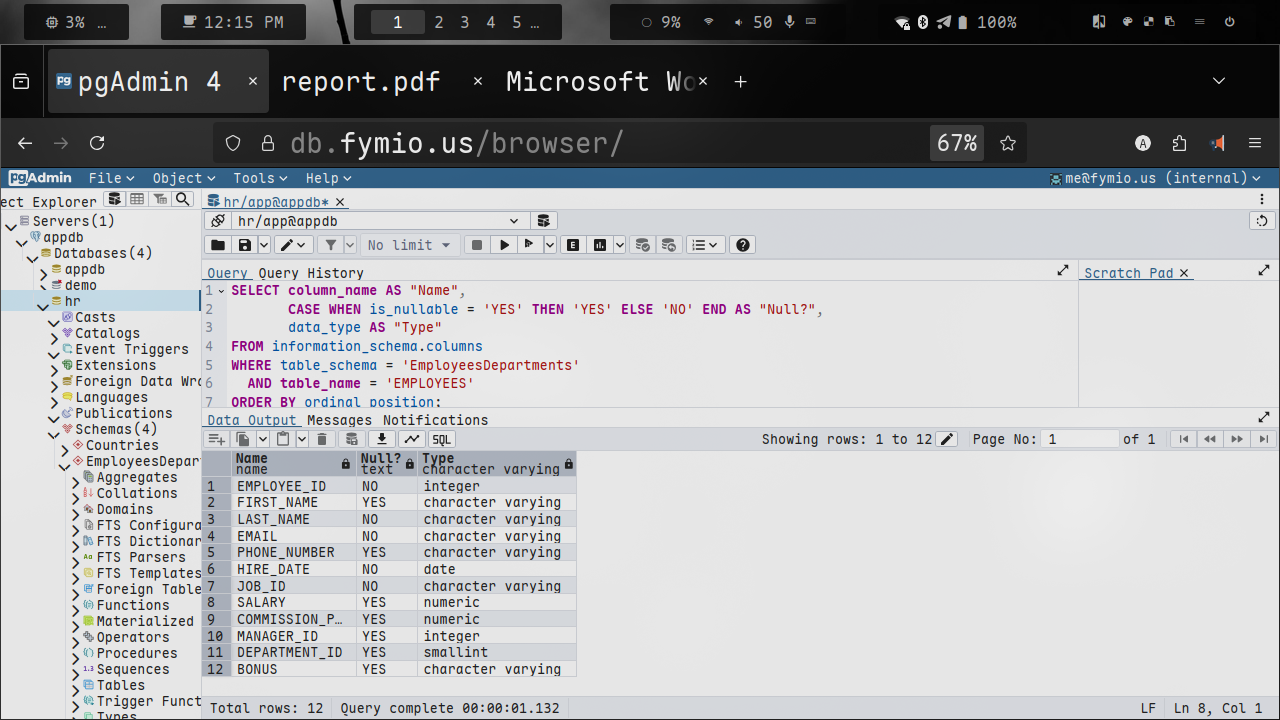The width and height of the screenshot is (1280, 720).
Task: Click the Explain query E icon
Action: coord(574,245)
